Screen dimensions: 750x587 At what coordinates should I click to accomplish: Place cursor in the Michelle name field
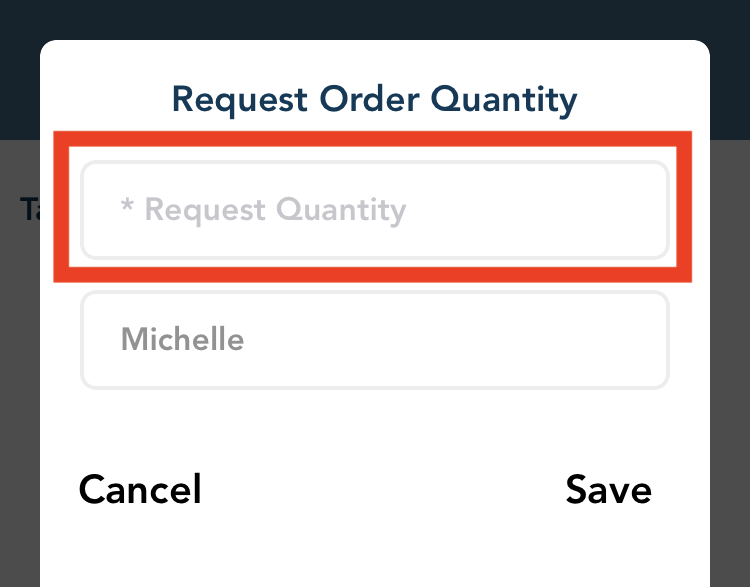coord(374,340)
